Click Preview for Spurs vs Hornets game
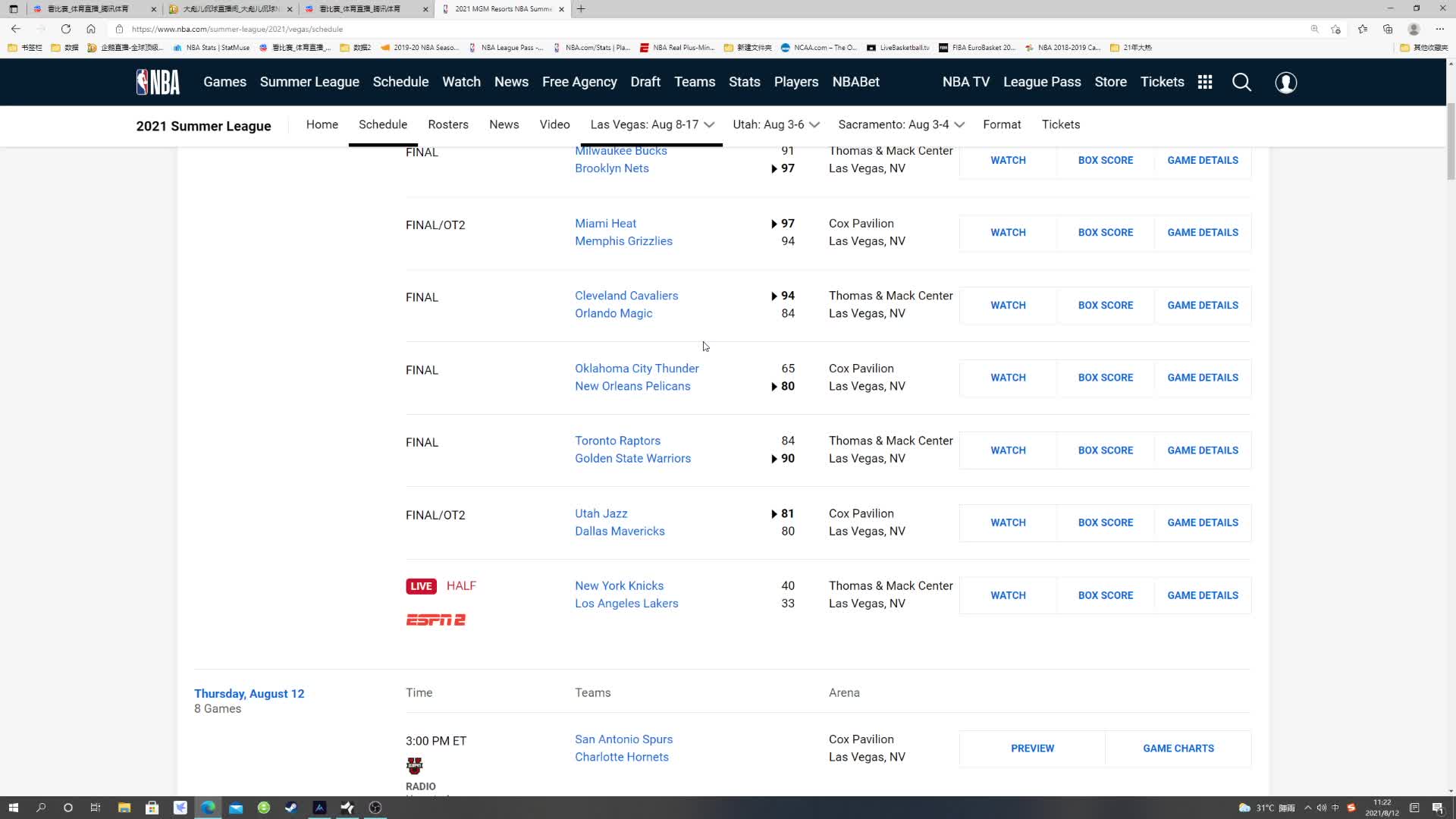1456x819 pixels. 1032,748
